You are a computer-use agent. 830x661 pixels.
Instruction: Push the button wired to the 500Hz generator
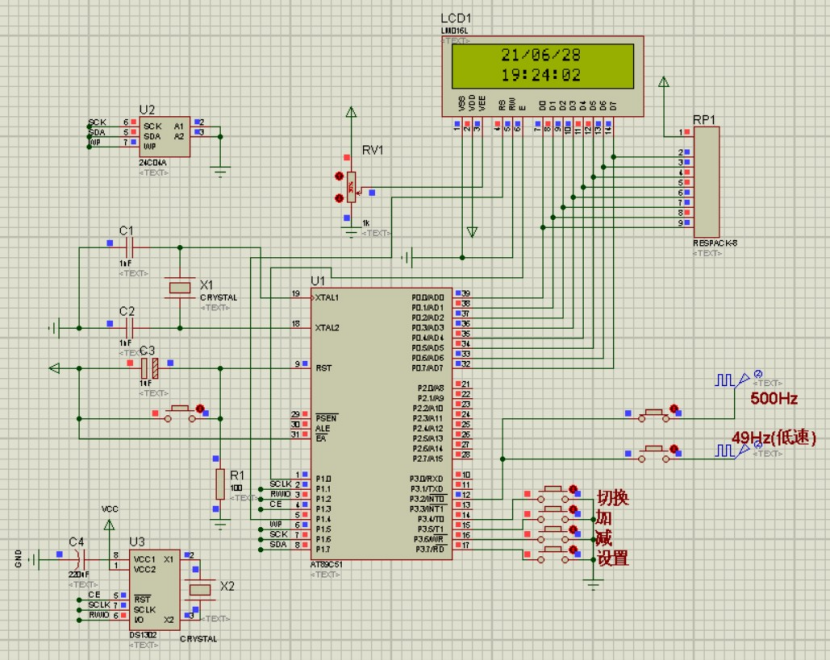pos(654,414)
